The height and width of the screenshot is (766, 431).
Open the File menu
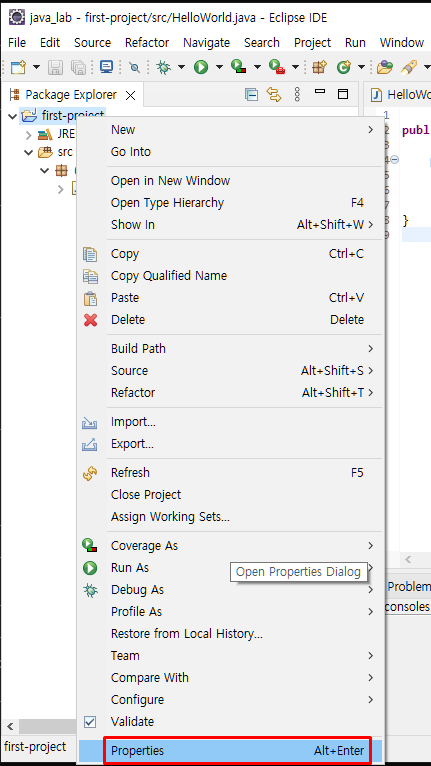pos(17,43)
